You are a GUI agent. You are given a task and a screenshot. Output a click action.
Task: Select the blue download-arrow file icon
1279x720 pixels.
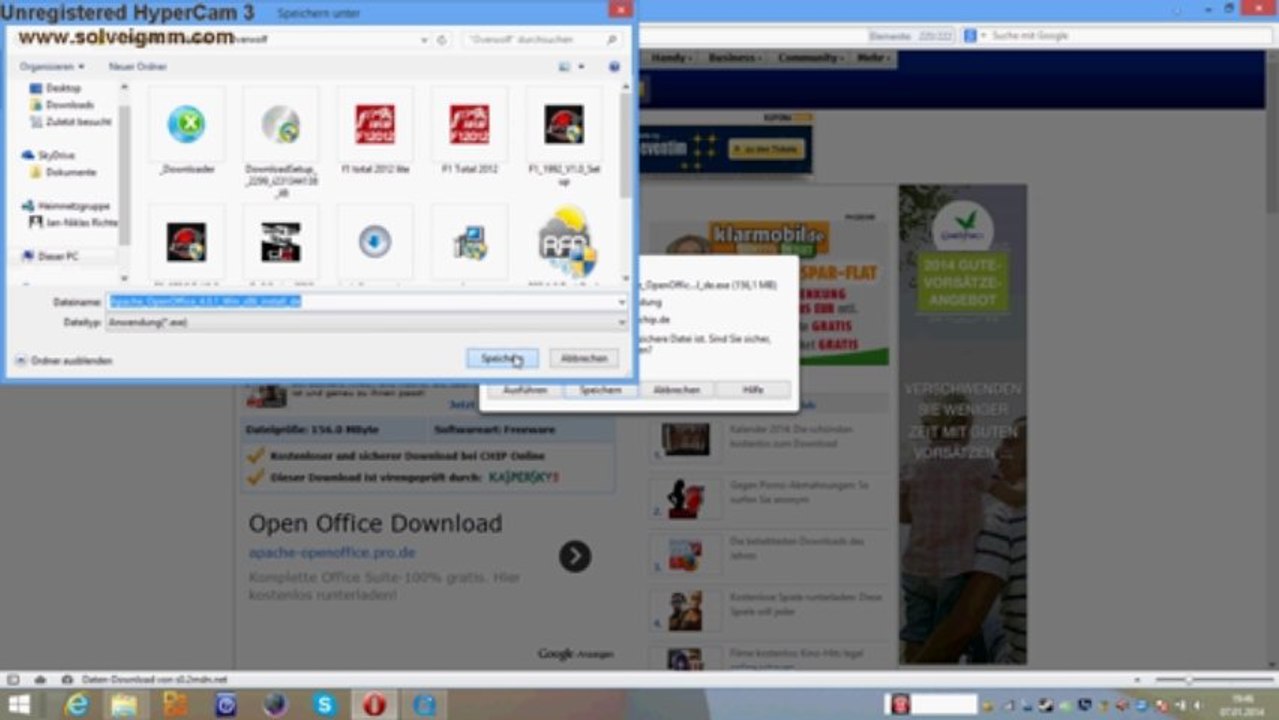coord(375,242)
